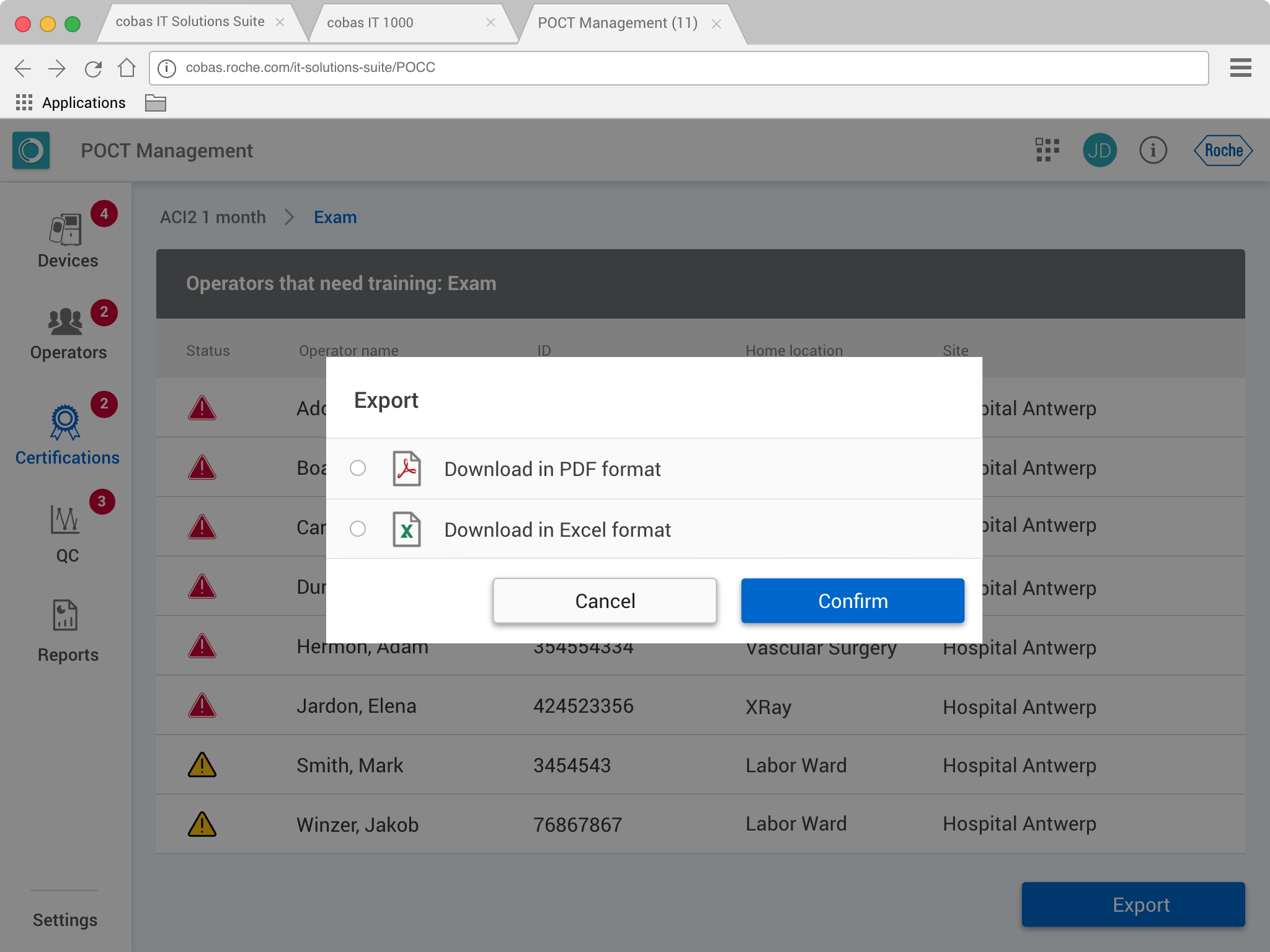Confirm the export

(x=853, y=601)
